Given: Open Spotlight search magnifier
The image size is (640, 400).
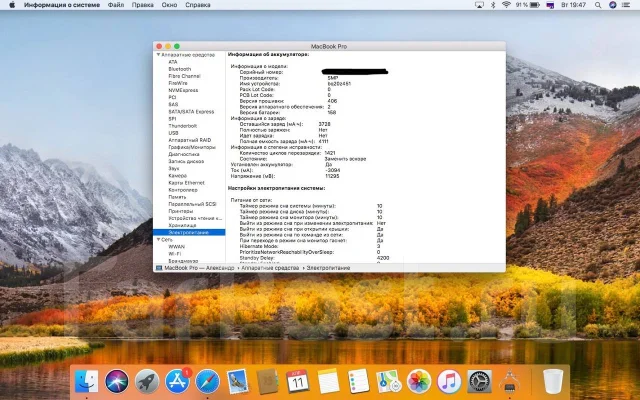Looking at the screenshot, I should click(598, 5).
